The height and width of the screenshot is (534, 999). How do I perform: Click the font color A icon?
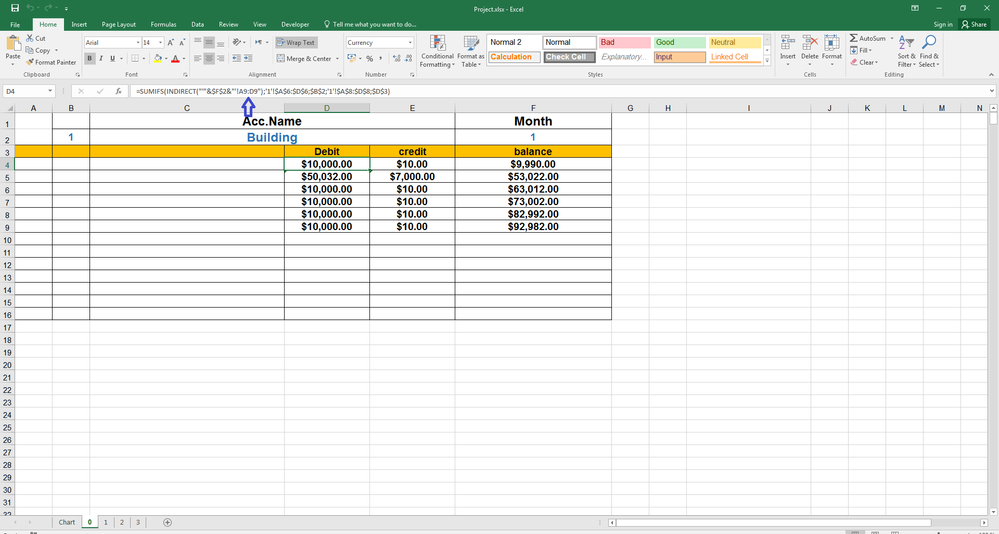(x=175, y=58)
